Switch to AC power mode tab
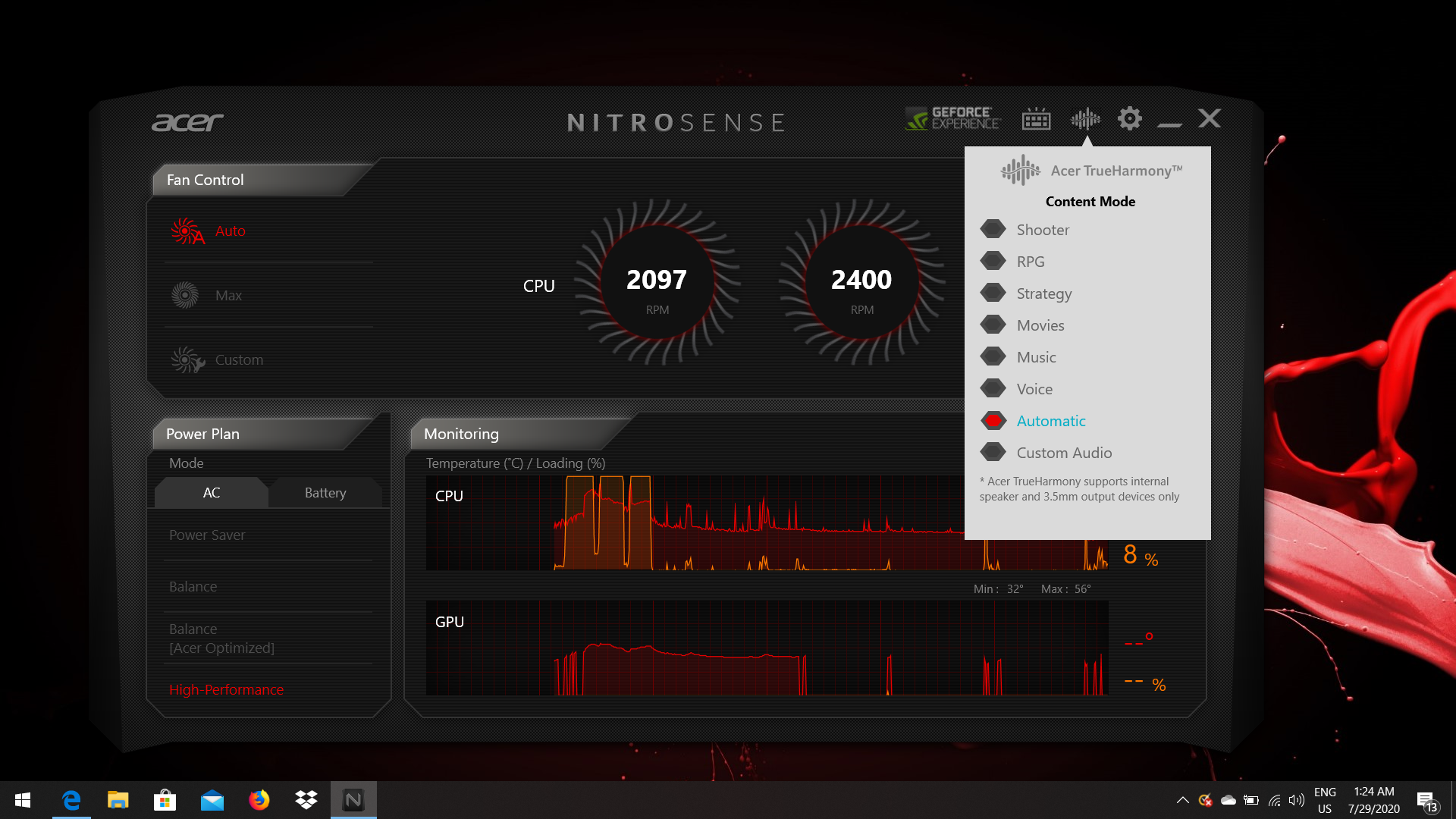The width and height of the screenshot is (1456, 819). click(212, 492)
